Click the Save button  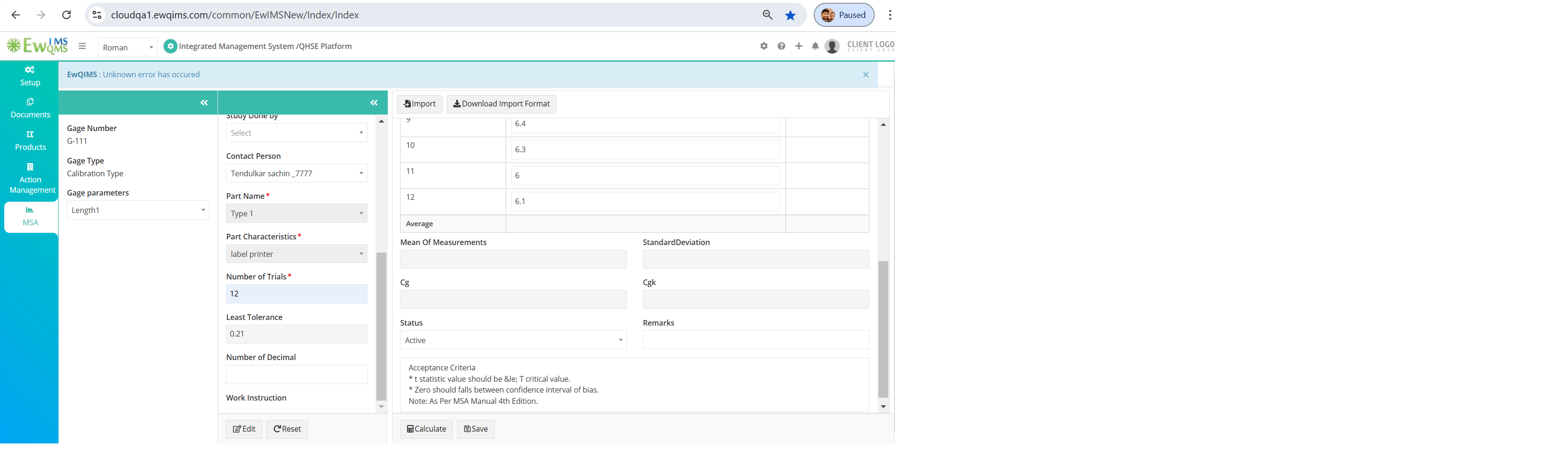476,429
